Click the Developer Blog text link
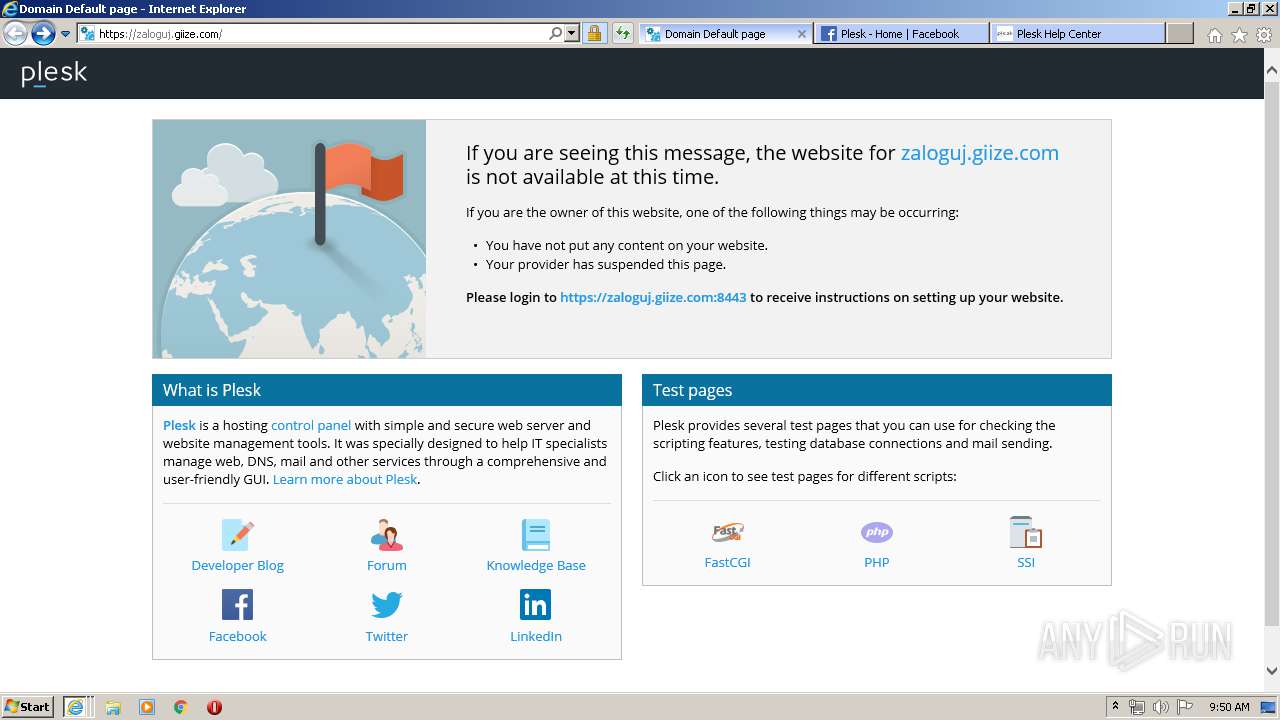 [237, 565]
